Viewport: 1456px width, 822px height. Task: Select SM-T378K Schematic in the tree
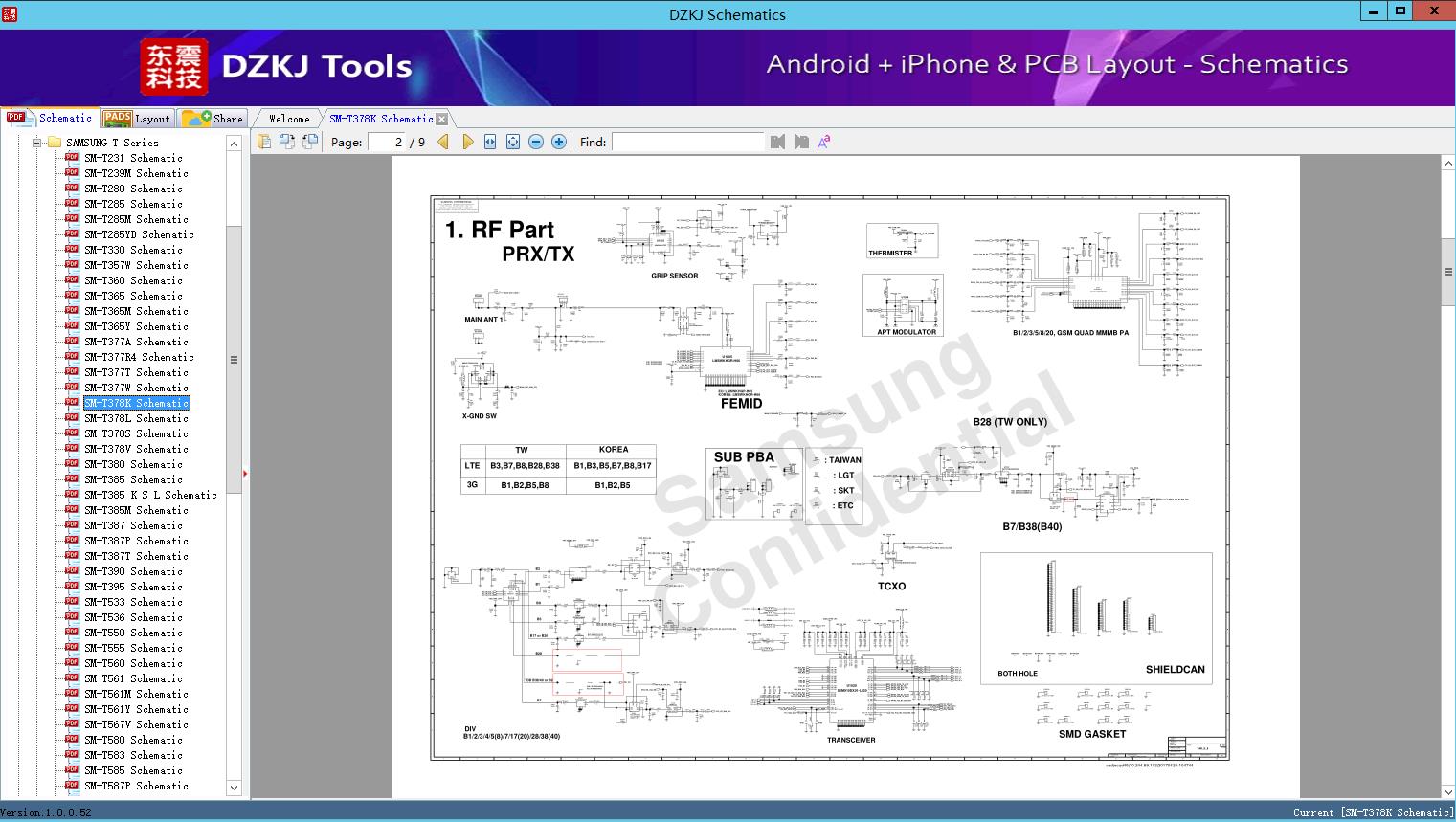point(137,403)
